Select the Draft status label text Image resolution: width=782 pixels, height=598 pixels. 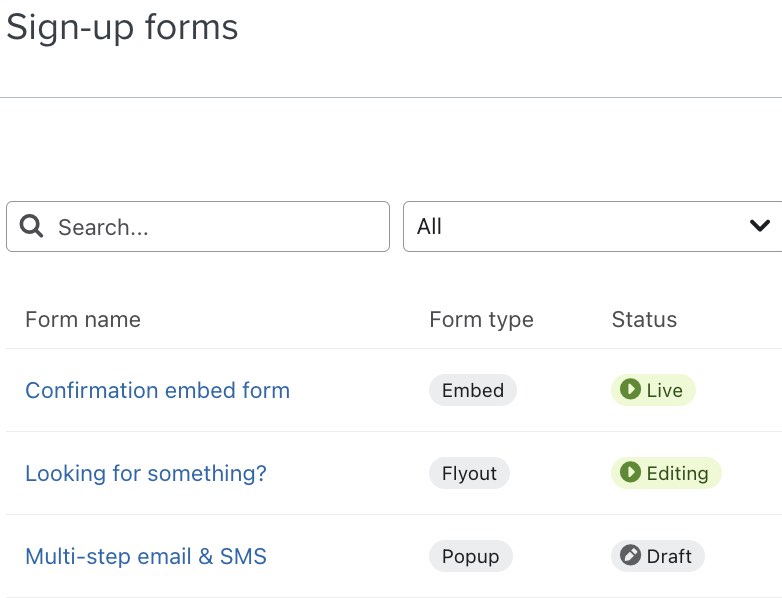(669, 556)
